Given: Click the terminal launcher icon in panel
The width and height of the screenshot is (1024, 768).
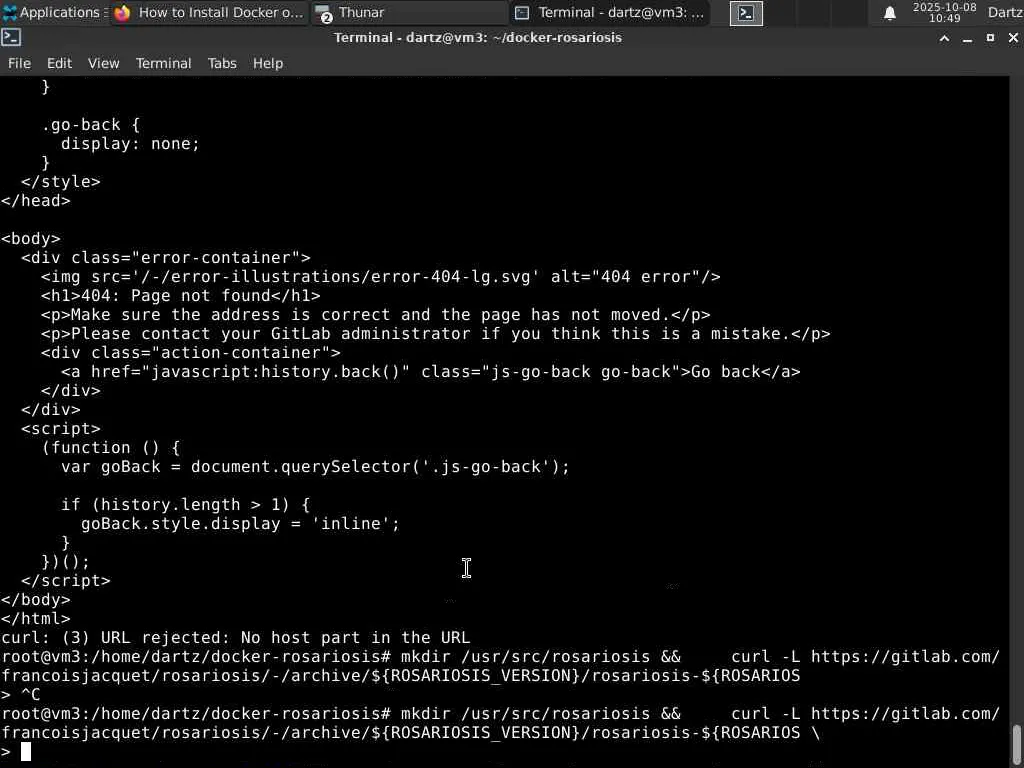Looking at the screenshot, I should [746, 13].
